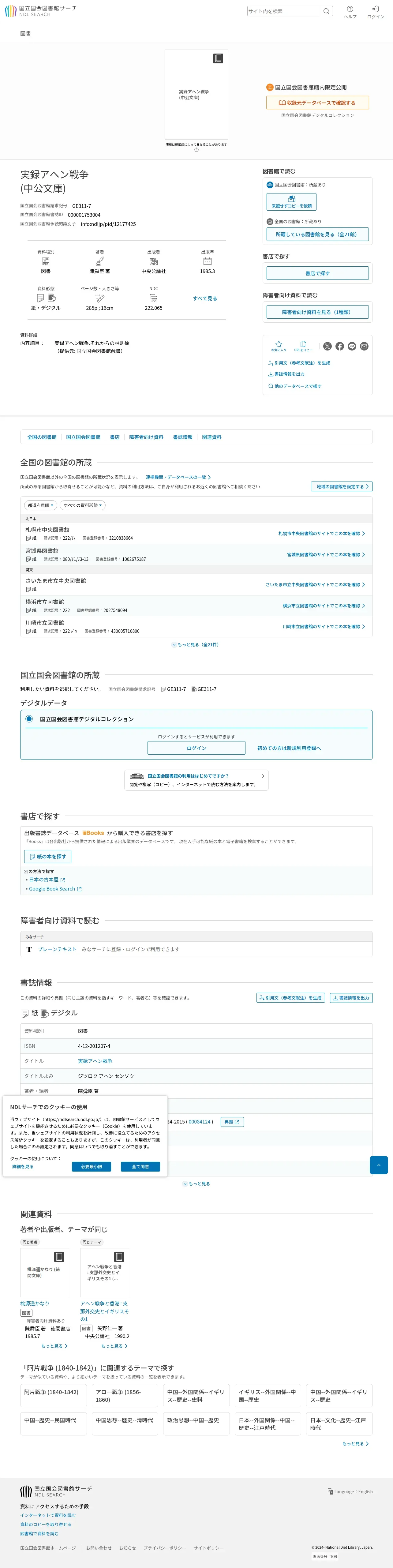
Task: Copy the URL with URLをコピー icon
Action: 303,346
